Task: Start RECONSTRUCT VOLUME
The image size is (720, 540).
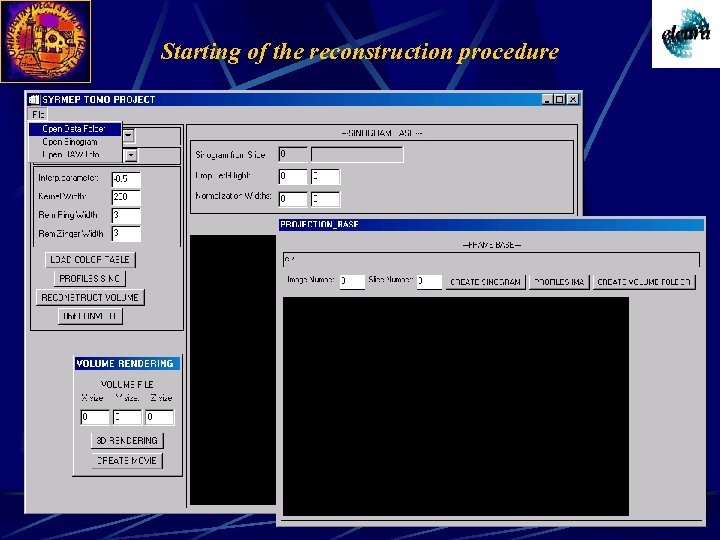Action: pyautogui.click(x=90, y=298)
